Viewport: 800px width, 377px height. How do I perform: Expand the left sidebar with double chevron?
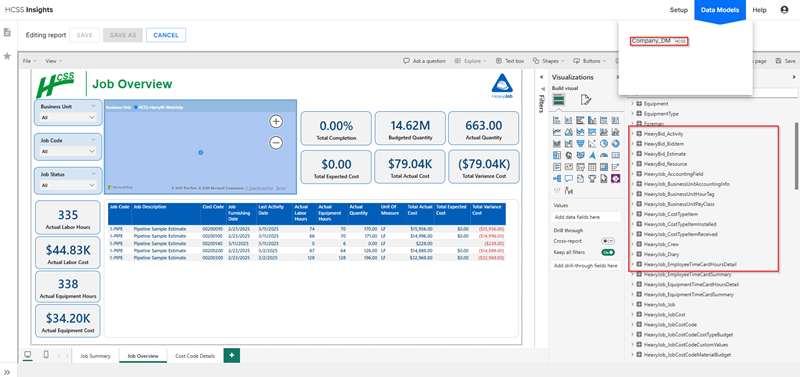tap(7, 372)
